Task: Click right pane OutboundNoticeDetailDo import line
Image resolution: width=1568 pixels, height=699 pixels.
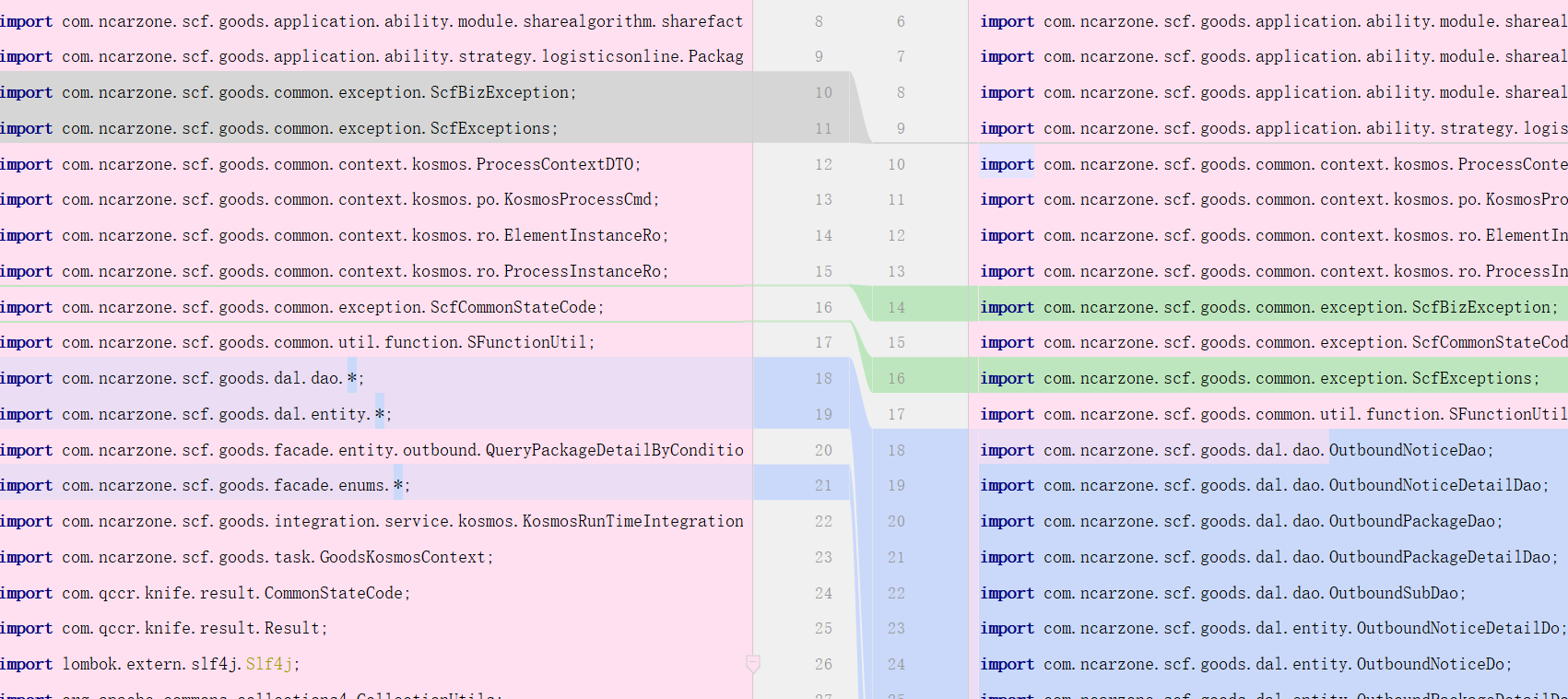Action: tap(1273, 628)
